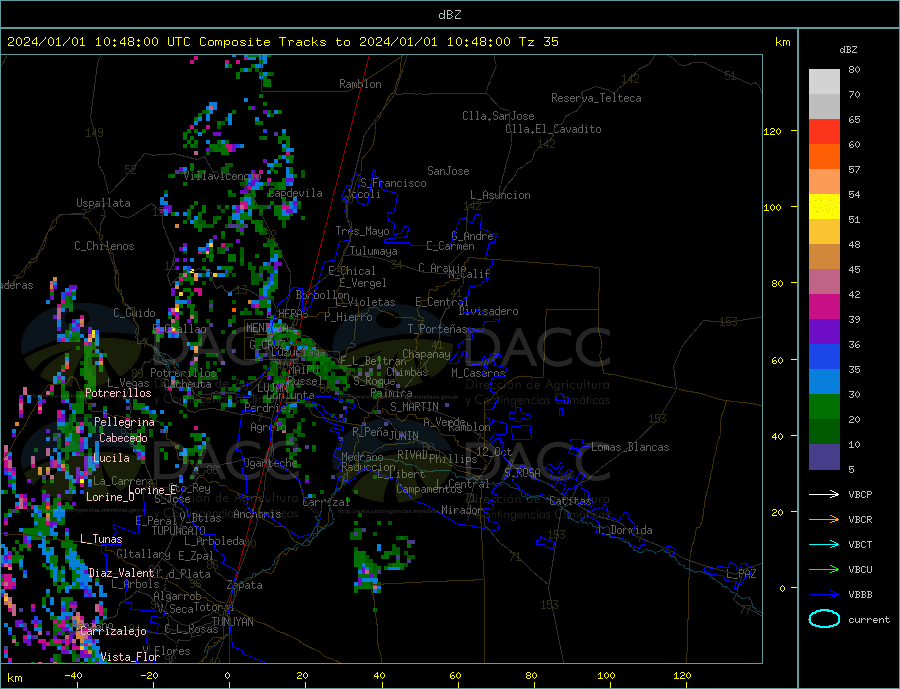Image resolution: width=900 pixels, height=689 pixels.
Task: Click the 51 dBZ yellow swatch
Action: (824, 207)
